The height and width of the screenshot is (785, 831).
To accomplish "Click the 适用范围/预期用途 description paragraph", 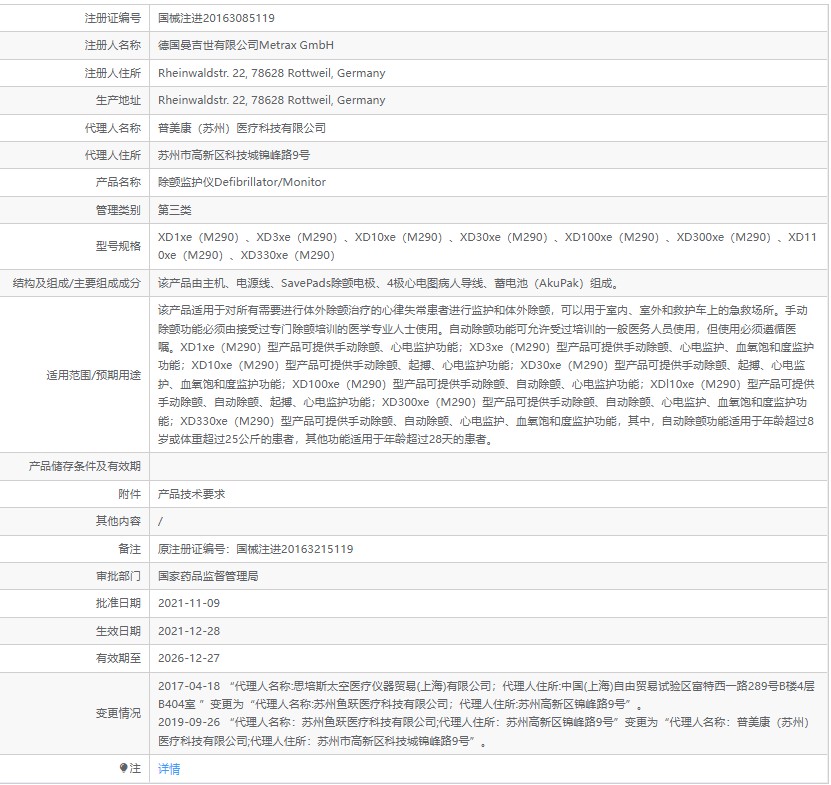I will [x=488, y=375].
